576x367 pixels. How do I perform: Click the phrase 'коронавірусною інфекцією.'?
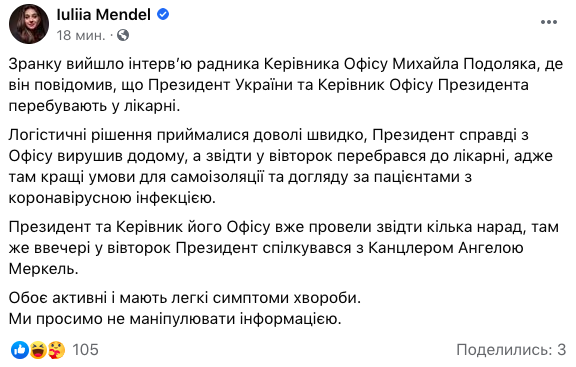pos(112,198)
